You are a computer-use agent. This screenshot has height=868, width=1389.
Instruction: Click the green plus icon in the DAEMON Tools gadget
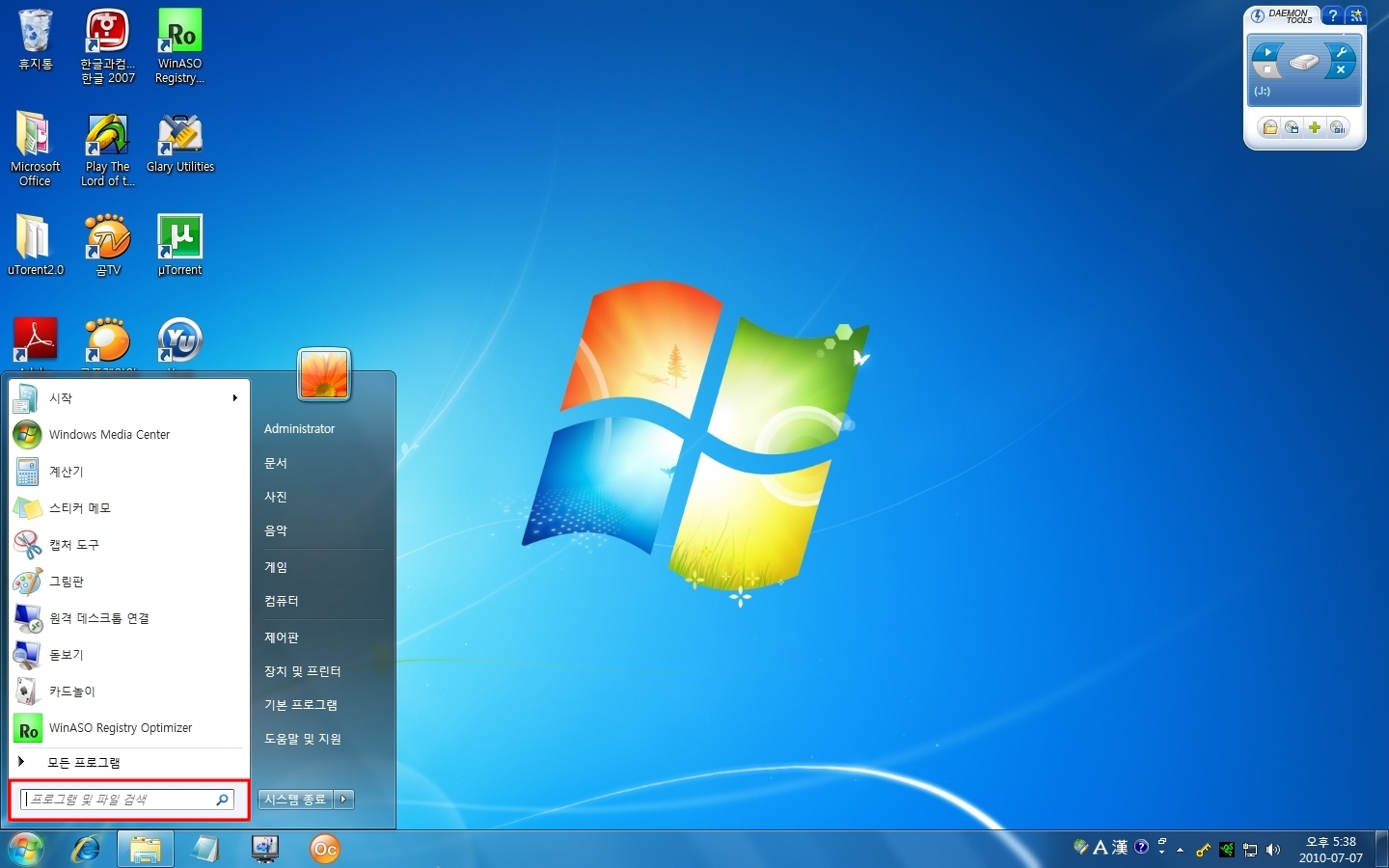[x=1315, y=127]
